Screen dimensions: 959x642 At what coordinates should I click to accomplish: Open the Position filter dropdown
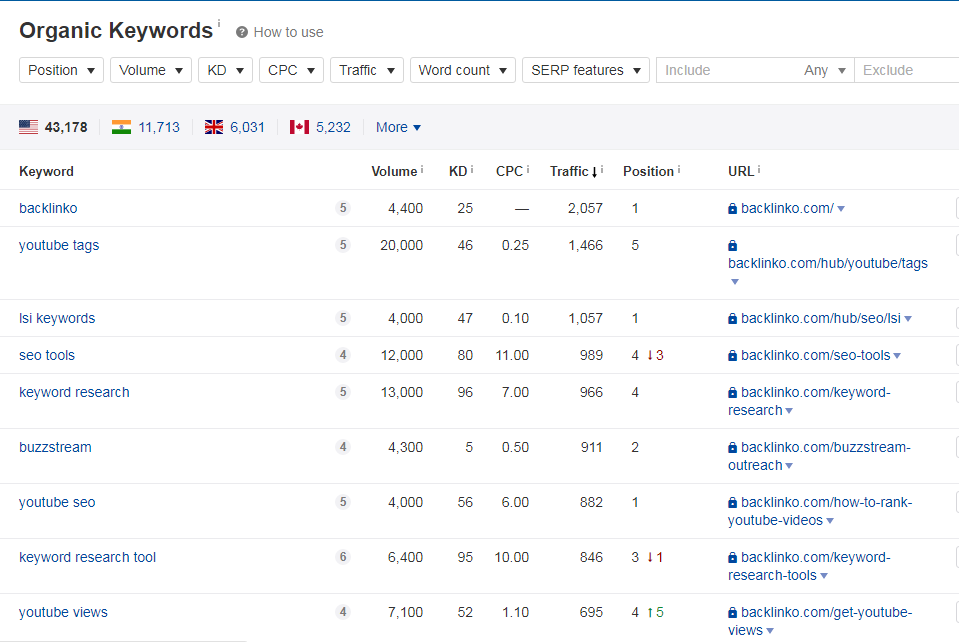(61, 70)
